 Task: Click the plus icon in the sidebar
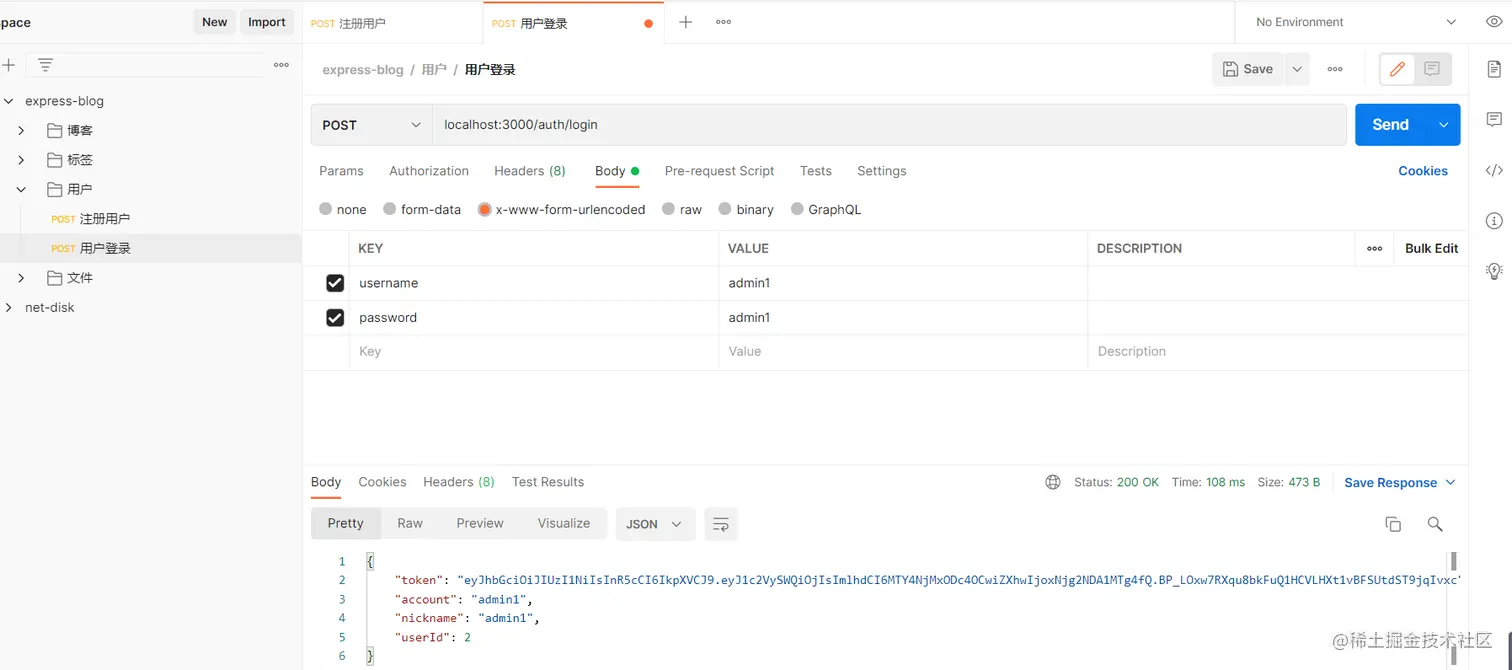point(8,65)
